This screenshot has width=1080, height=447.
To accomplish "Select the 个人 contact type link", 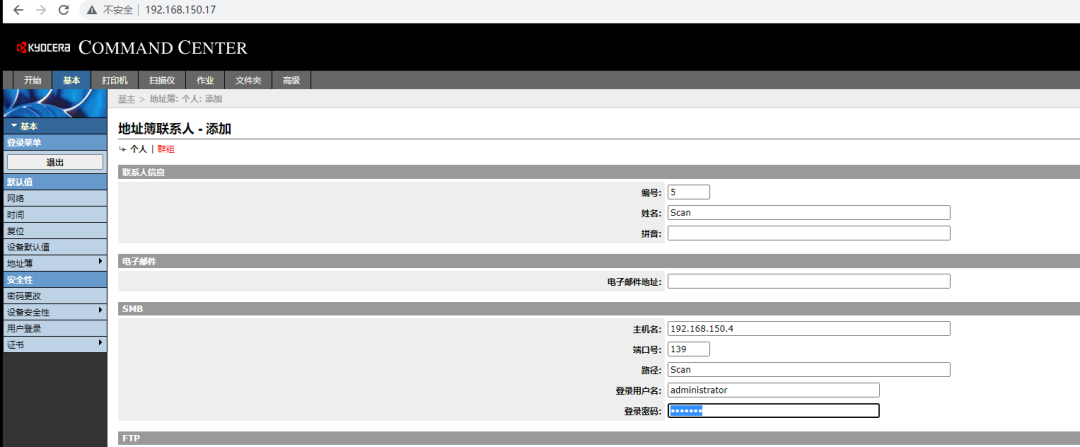I will [138, 149].
